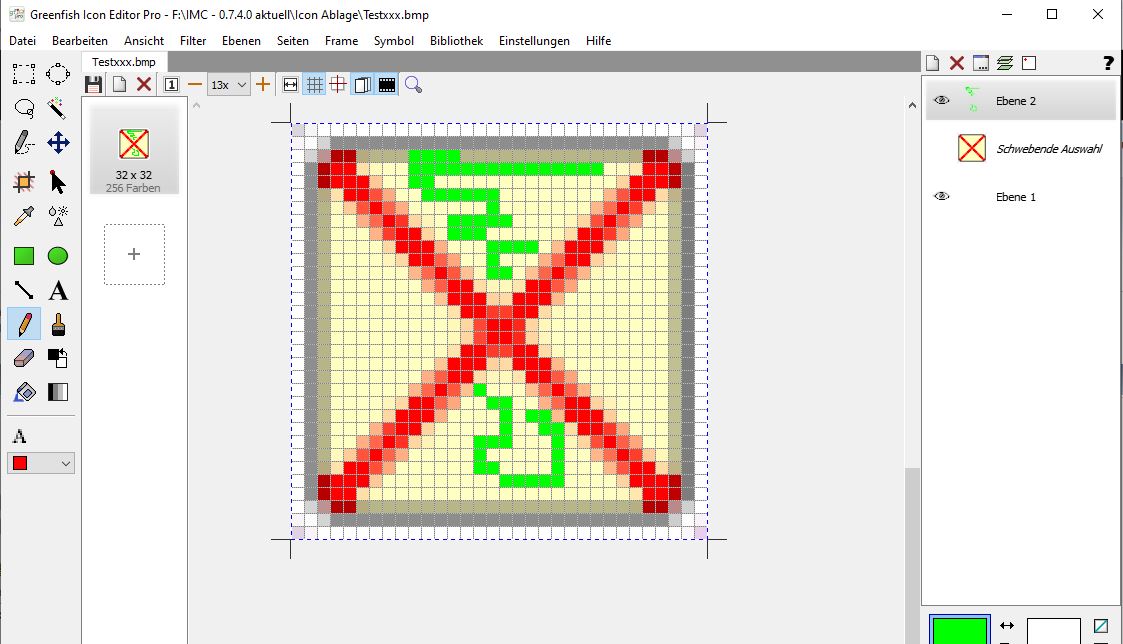
Task: Expand the red color dropdown in the toolbox
Action: pos(41,463)
